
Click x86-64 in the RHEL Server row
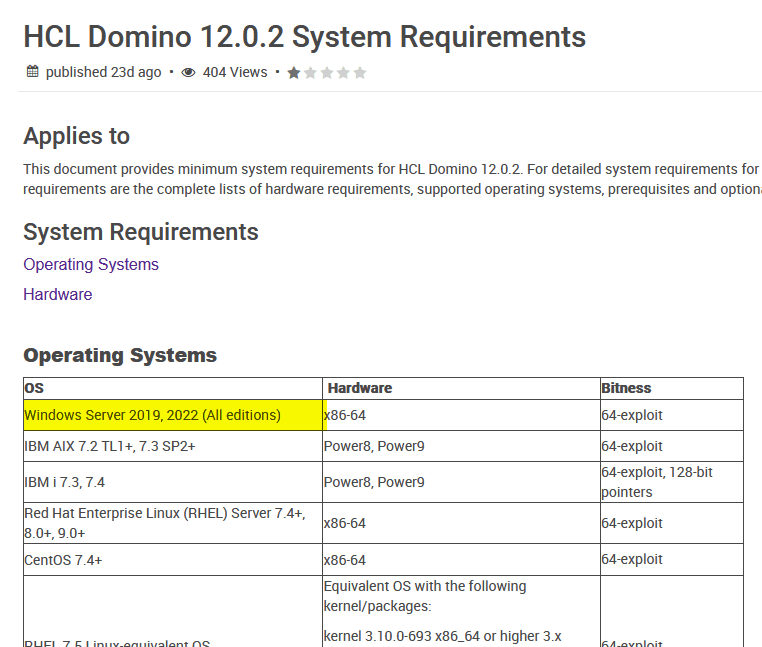(345, 523)
